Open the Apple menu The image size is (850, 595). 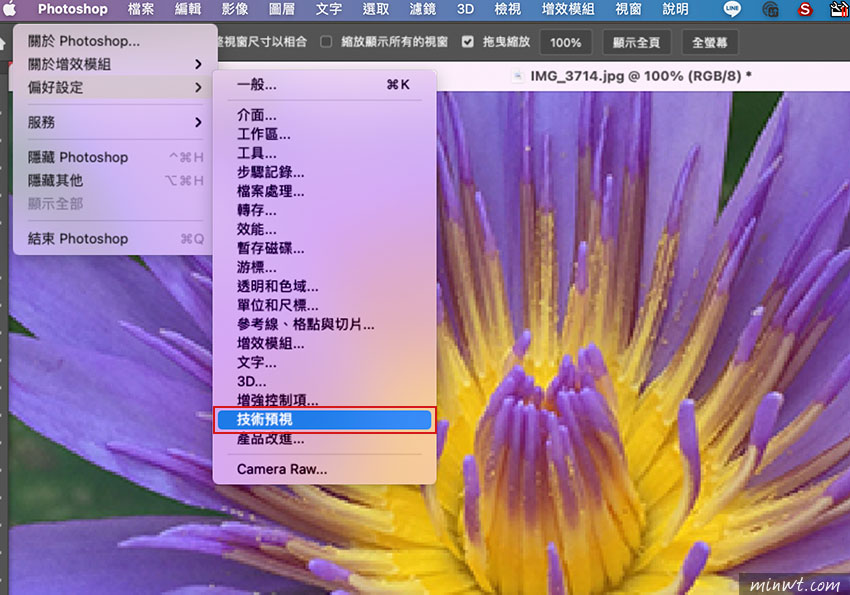click(x=10, y=9)
